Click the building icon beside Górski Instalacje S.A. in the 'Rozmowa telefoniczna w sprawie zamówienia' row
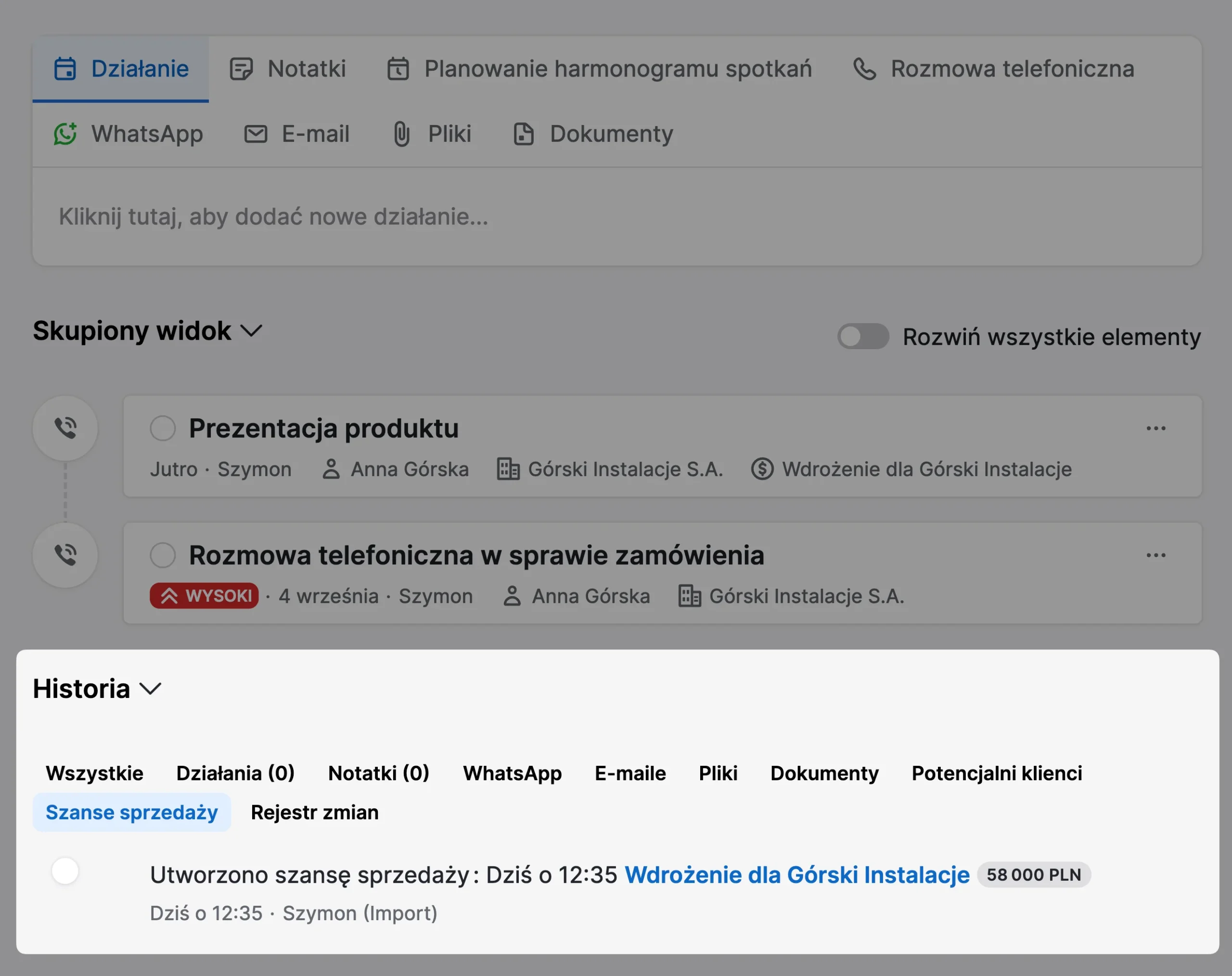The height and width of the screenshot is (976, 1232). point(690,596)
